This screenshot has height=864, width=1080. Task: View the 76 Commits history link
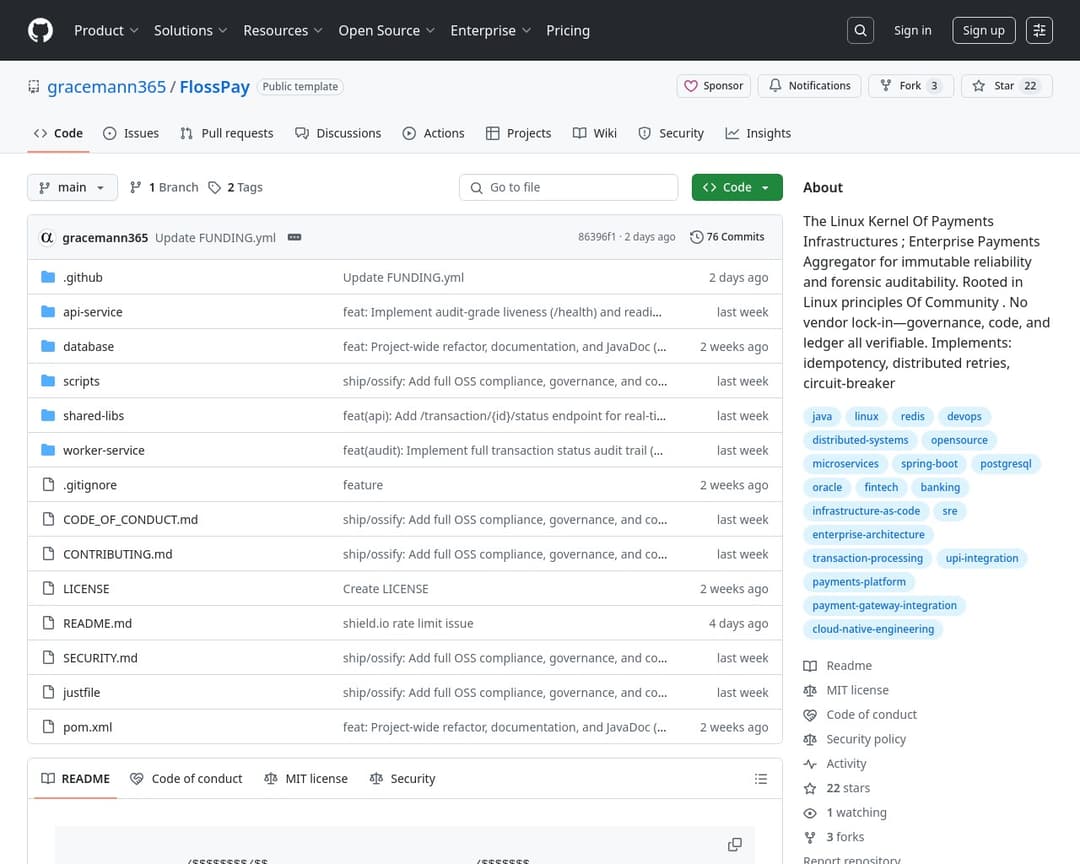point(727,237)
